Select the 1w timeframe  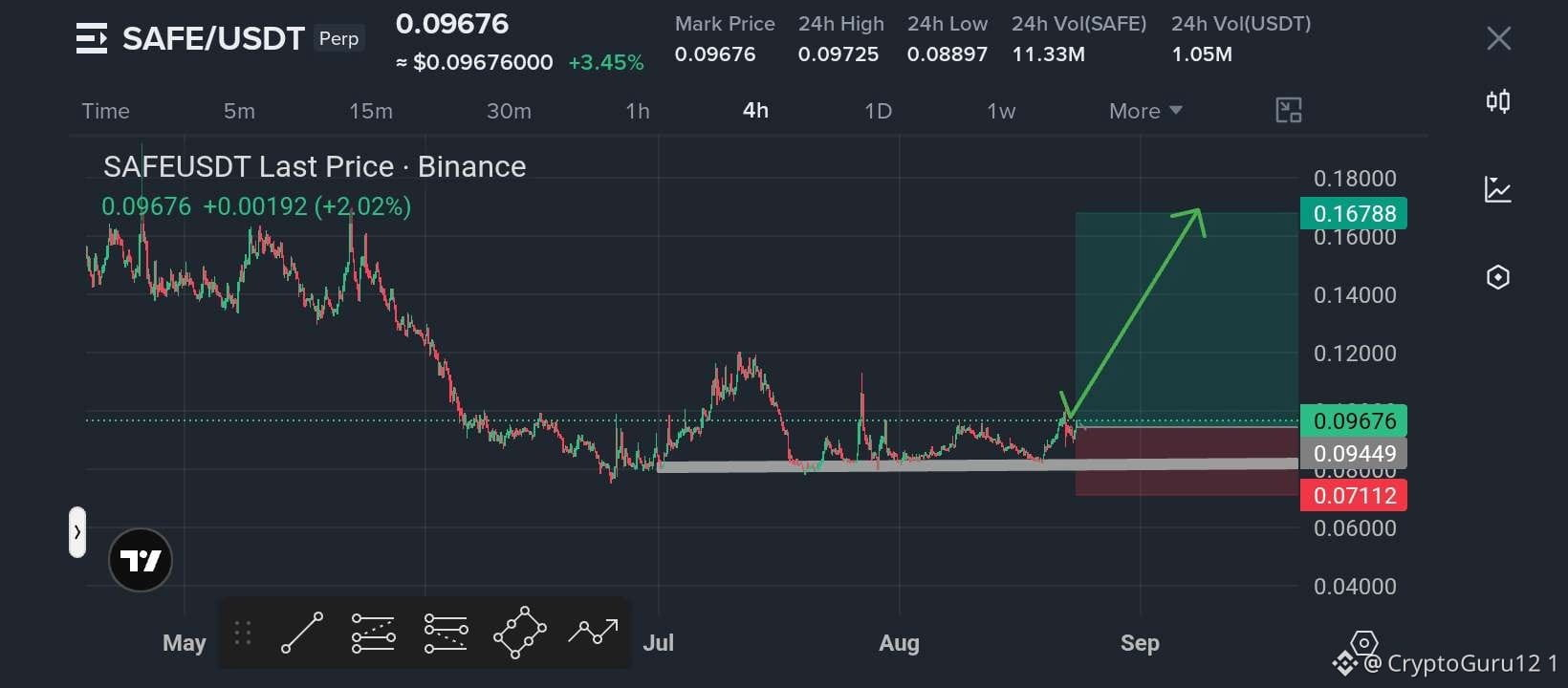(x=1001, y=111)
